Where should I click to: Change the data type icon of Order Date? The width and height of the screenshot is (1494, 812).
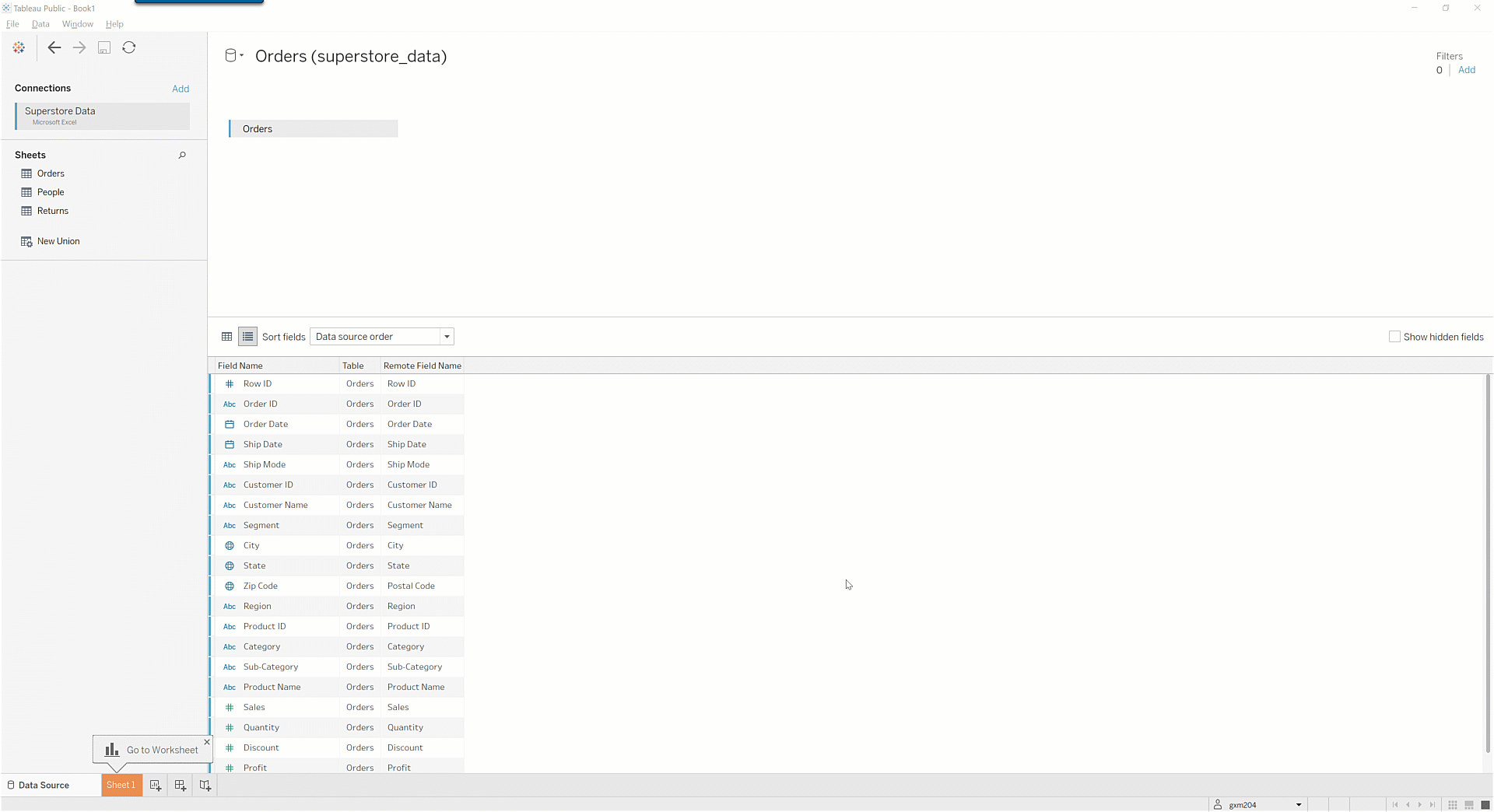pyautogui.click(x=230, y=425)
